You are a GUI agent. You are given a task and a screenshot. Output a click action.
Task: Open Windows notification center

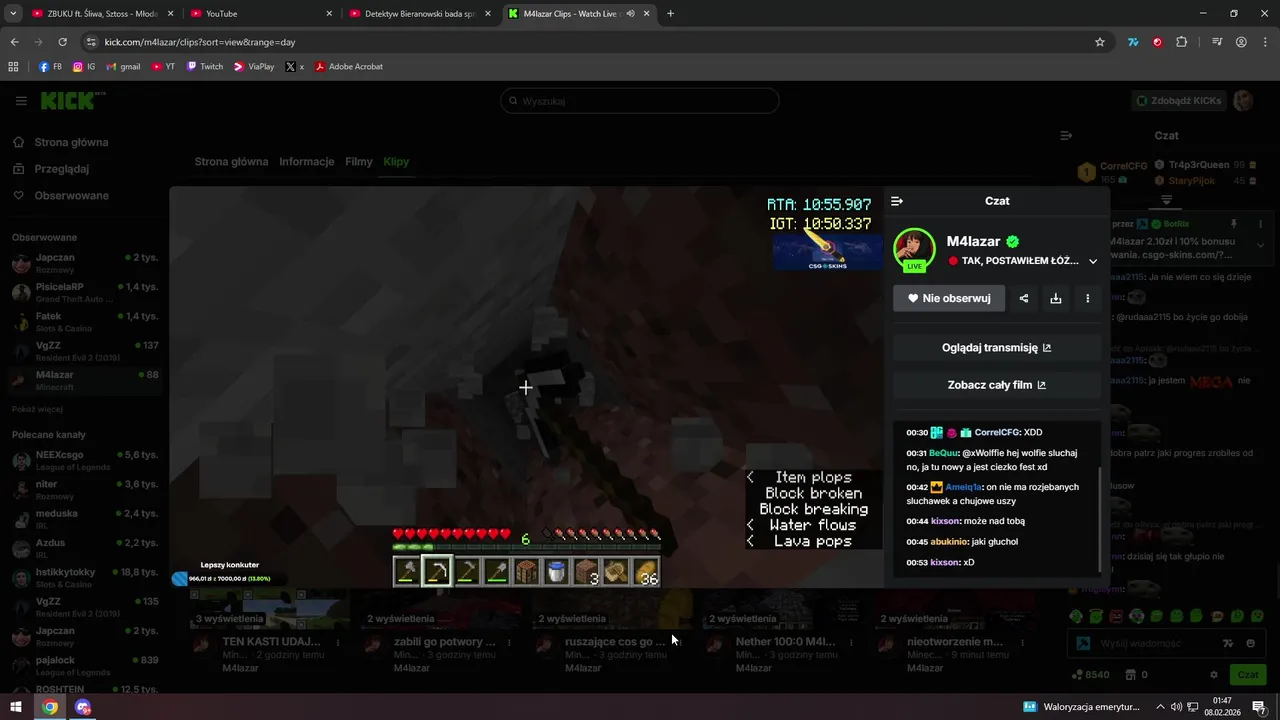click(x=1259, y=707)
